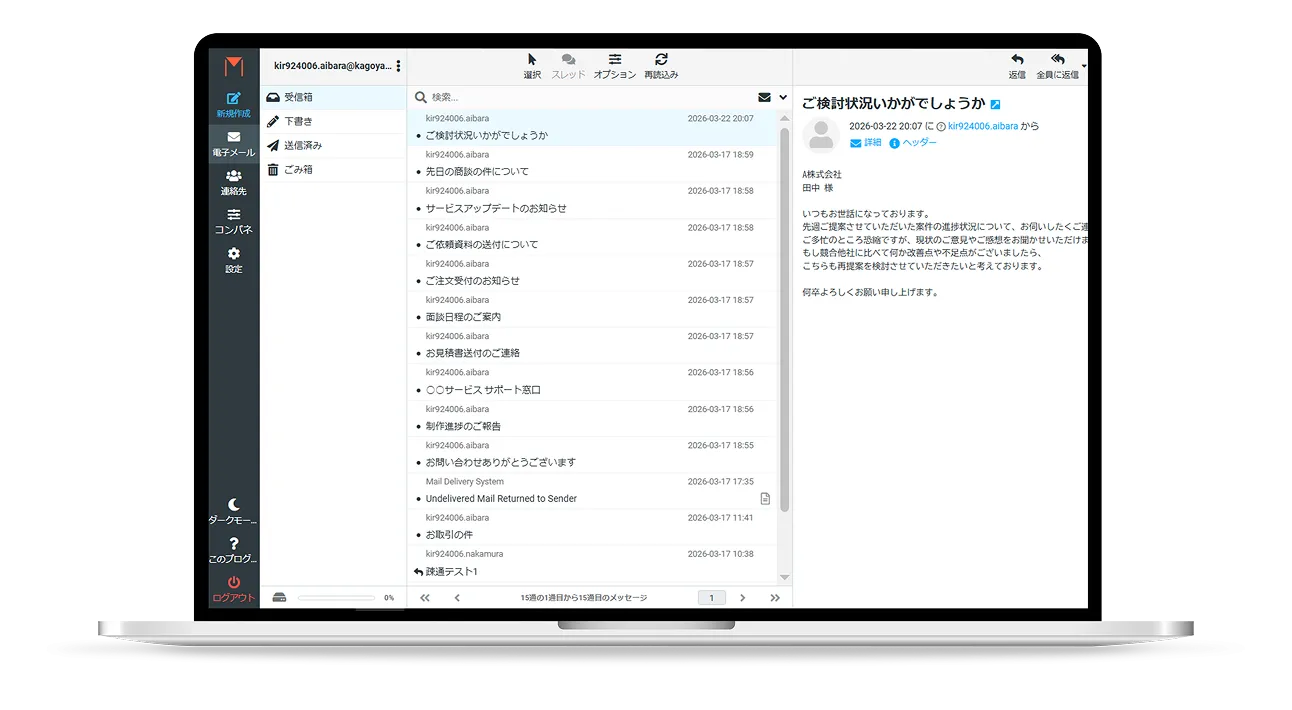
Task: Click the 詳細 details link
Action: [x=866, y=143]
